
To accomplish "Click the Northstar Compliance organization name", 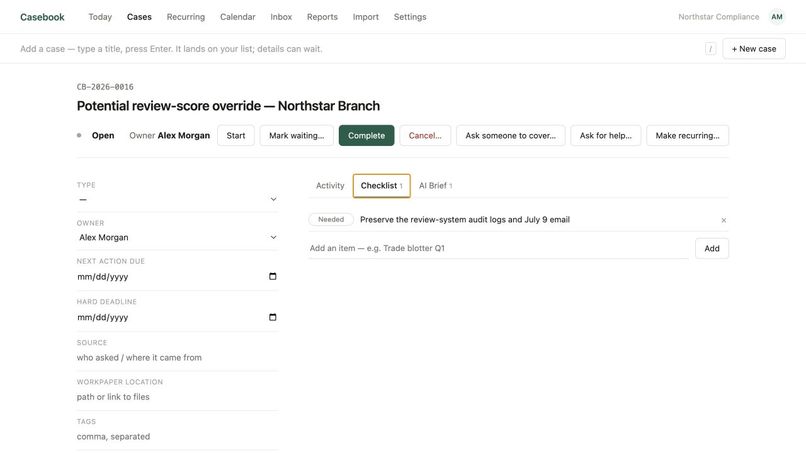I will [x=718, y=17].
